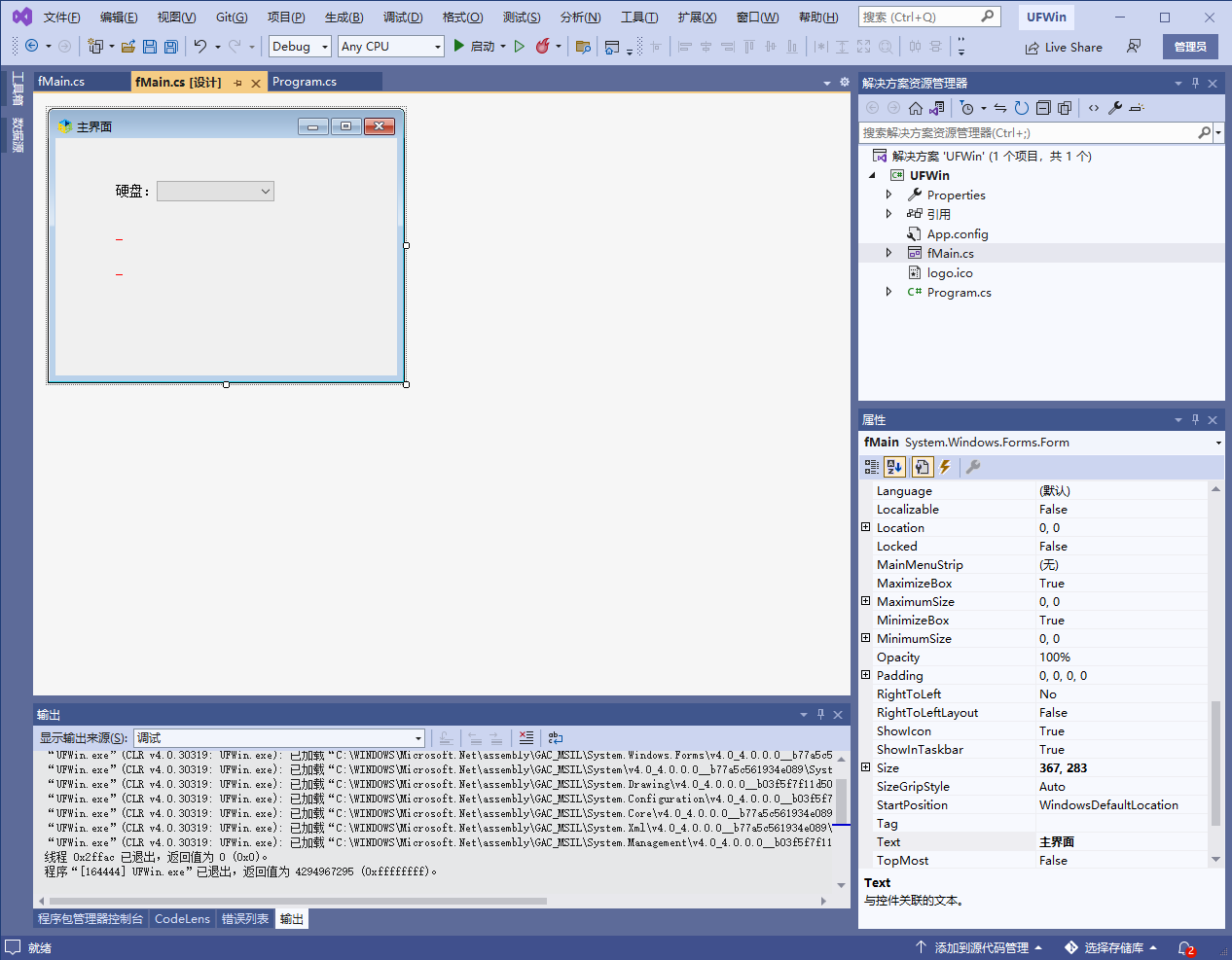Image resolution: width=1232 pixels, height=960 pixels.
Task: Clear all output with the red X list icon
Action: click(526, 738)
